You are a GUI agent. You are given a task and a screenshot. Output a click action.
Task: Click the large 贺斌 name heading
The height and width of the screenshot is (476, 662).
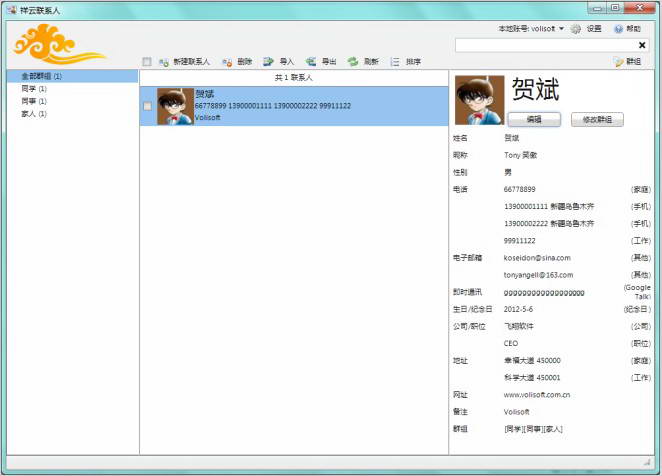[x=535, y=89]
